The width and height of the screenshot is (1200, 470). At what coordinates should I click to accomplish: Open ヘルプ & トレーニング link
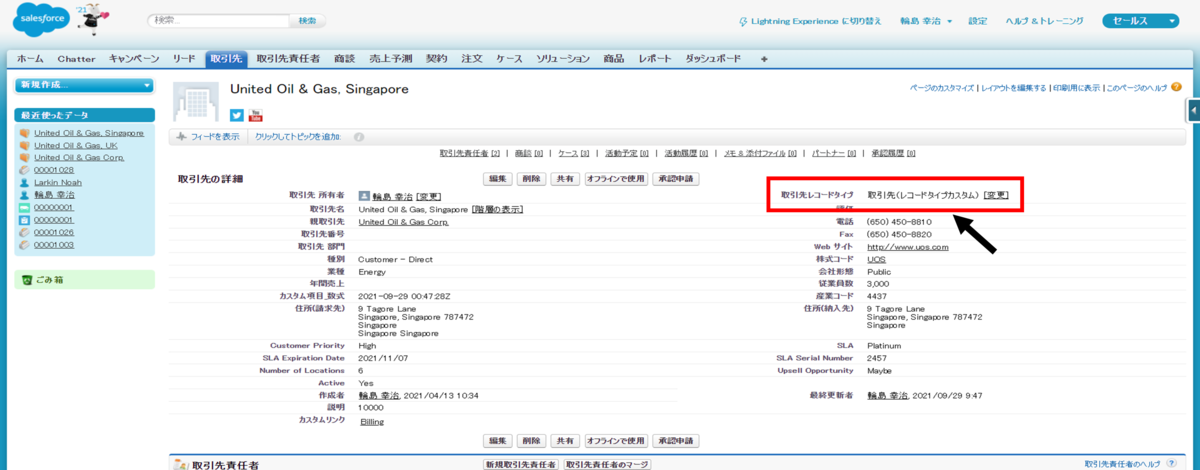coord(1044,21)
